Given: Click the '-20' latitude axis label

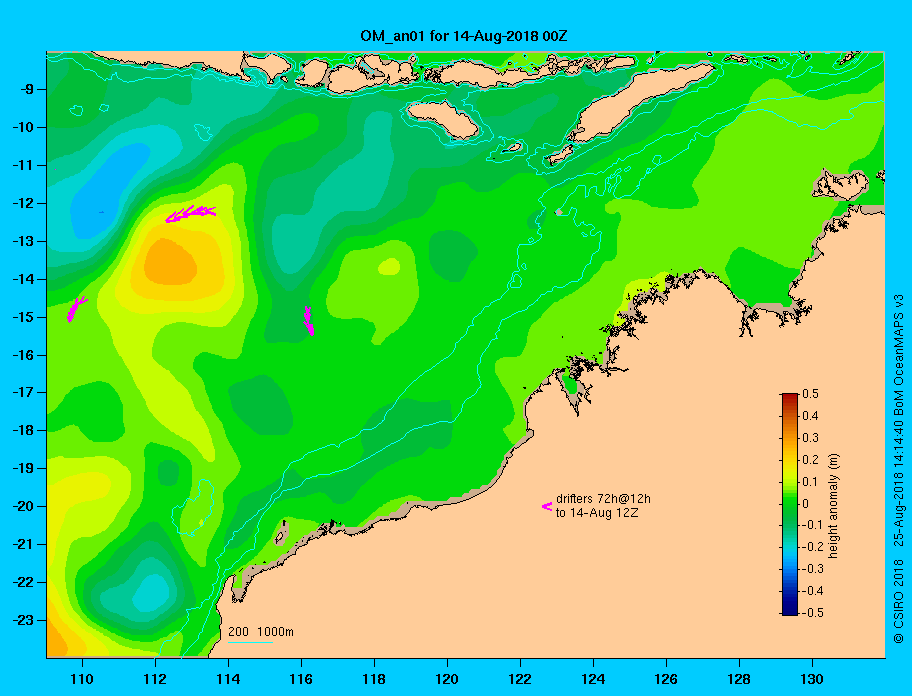Looking at the screenshot, I should pos(23,506).
